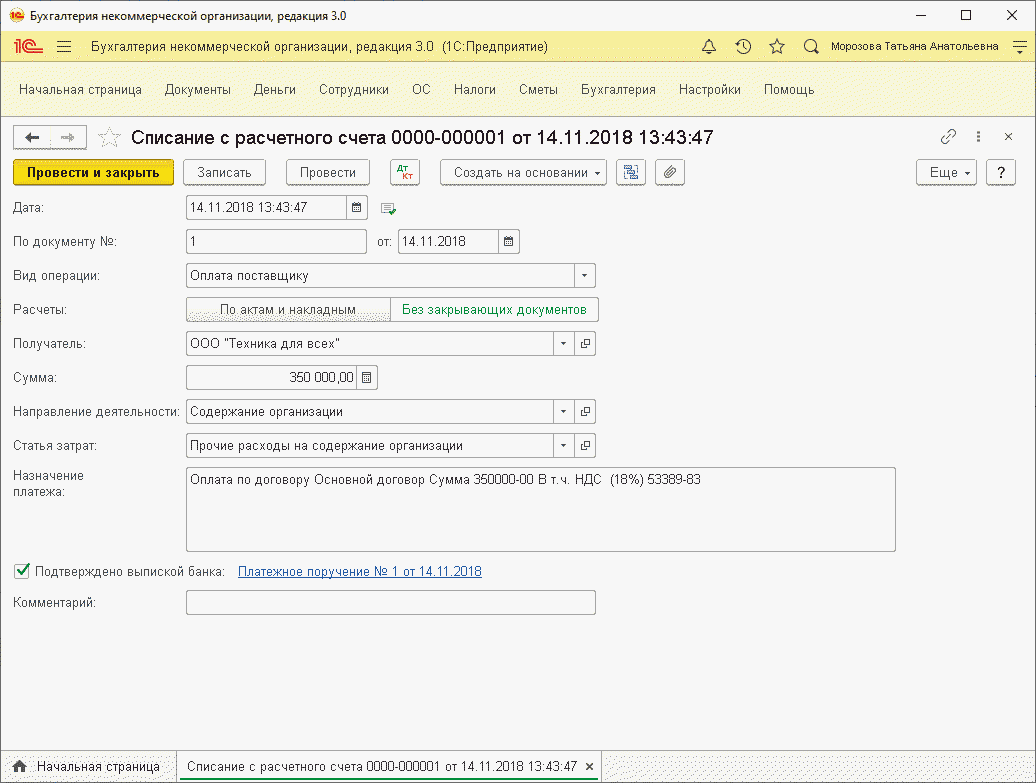Open calendar for the 'от' date
Image resolution: width=1036 pixels, height=783 pixels.
508,241
